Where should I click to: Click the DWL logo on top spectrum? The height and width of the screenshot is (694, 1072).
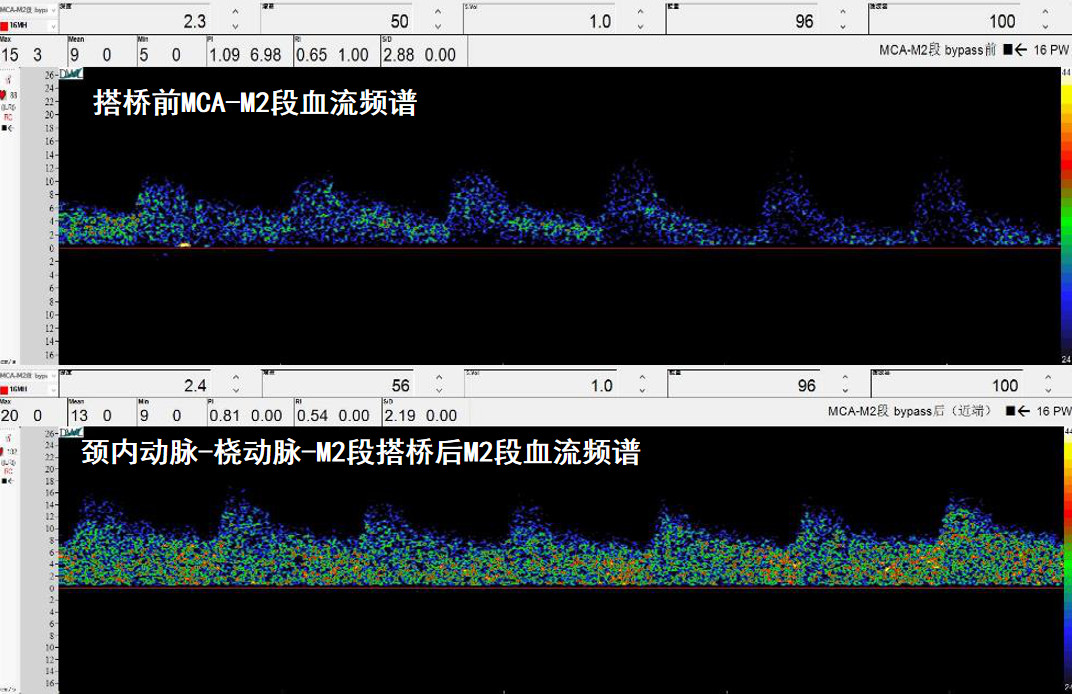coord(71,73)
